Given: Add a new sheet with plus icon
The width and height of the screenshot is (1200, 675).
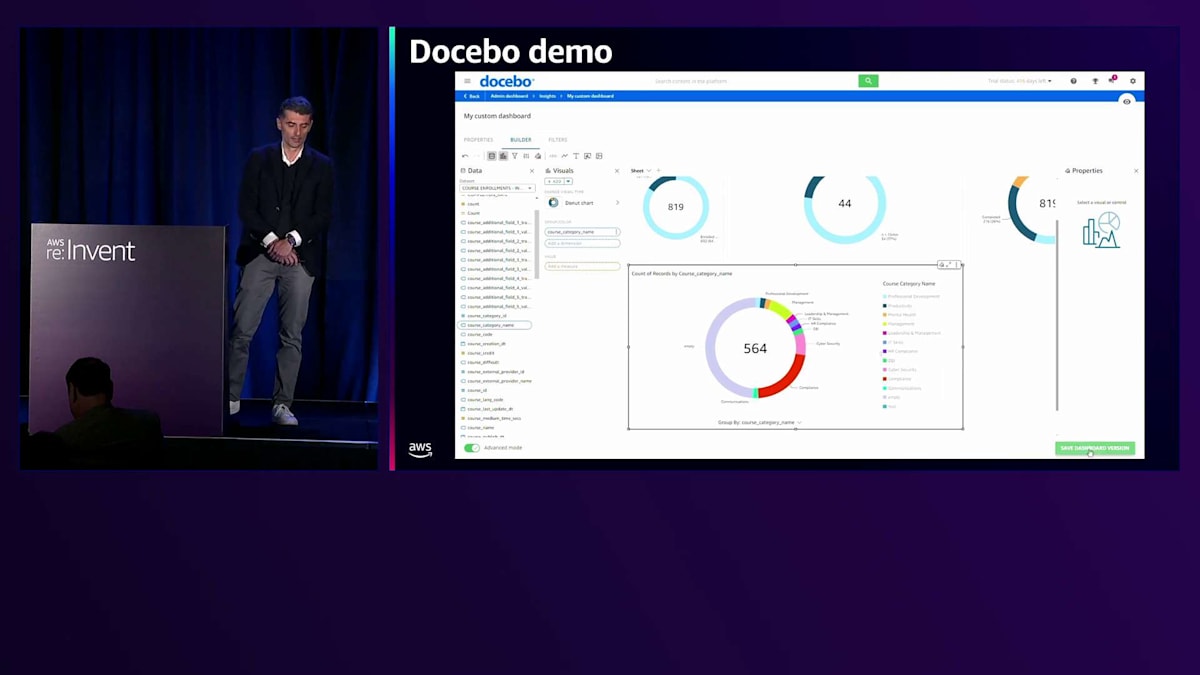Looking at the screenshot, I should click(x=658, y=171).
